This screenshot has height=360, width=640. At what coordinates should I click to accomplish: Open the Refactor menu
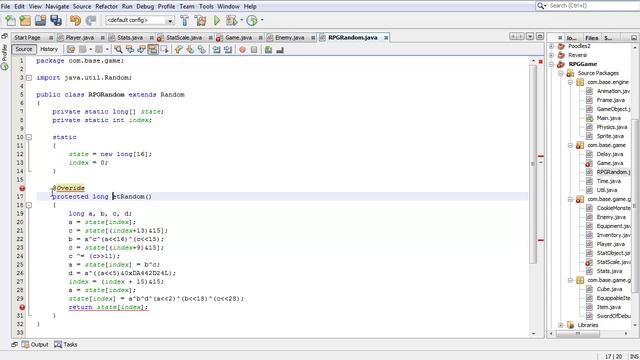106,6
